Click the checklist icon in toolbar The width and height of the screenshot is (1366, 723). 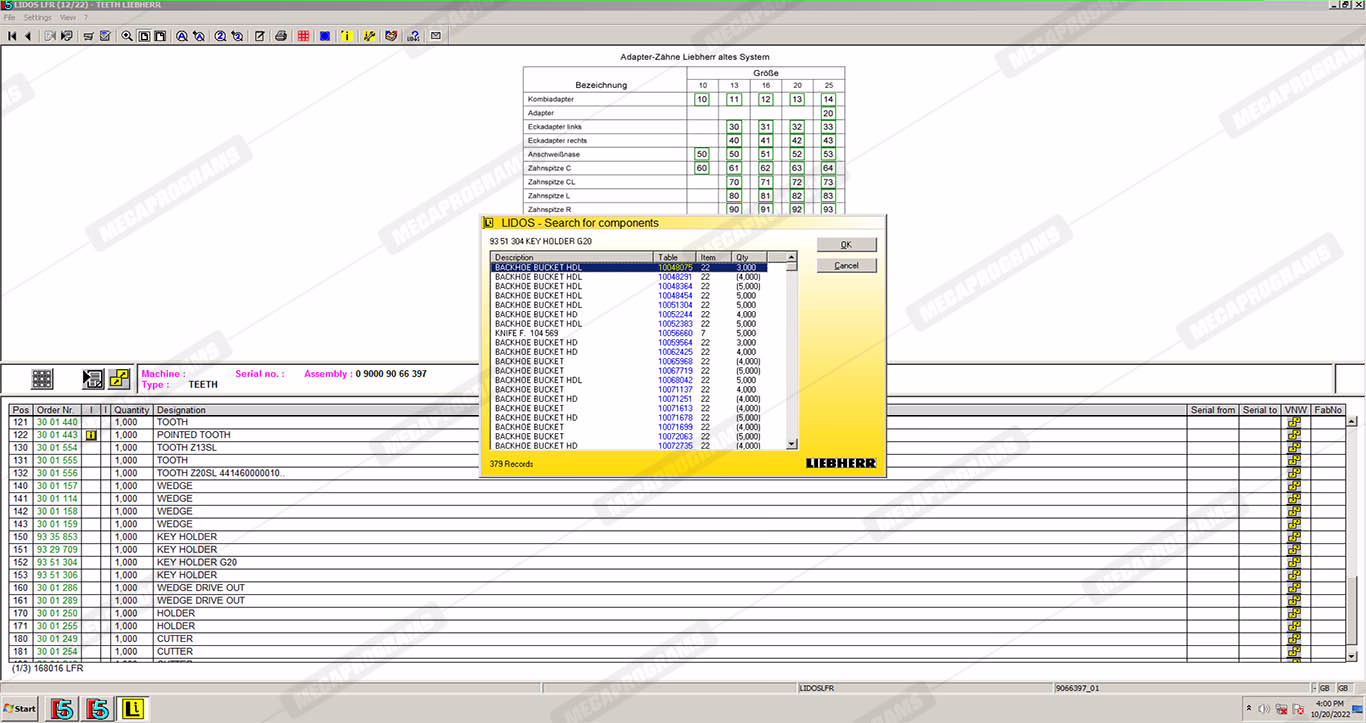tap(105, 36)
